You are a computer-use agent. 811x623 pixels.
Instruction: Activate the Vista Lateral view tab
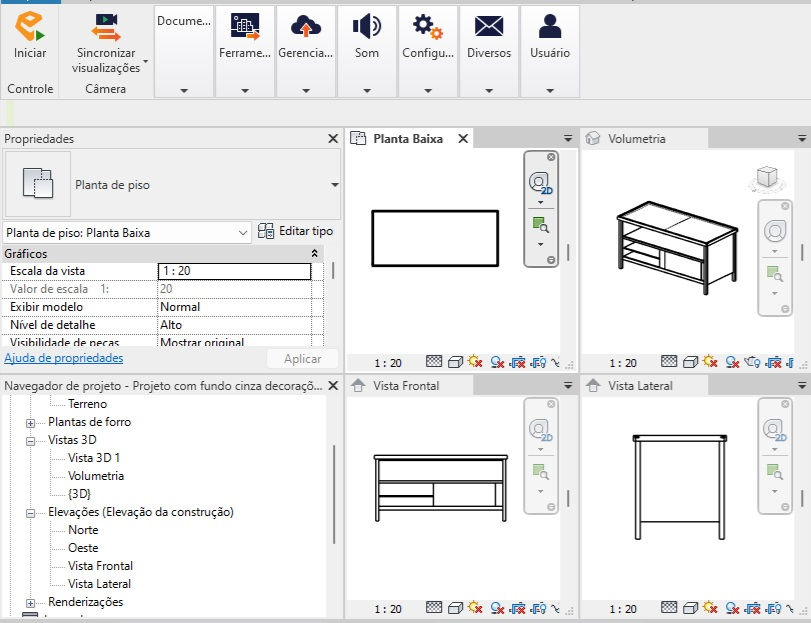640,386
